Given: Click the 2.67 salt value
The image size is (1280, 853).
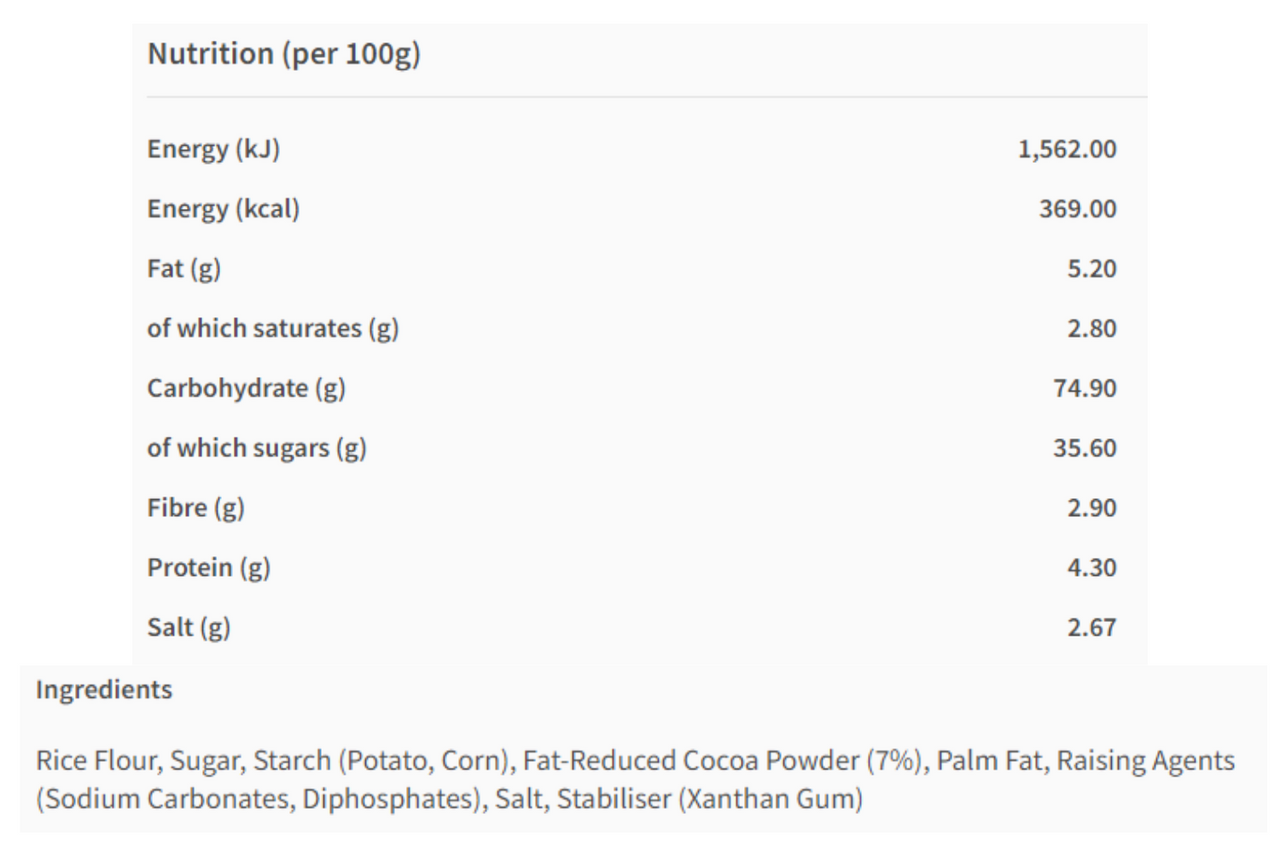Looking at the screenshot, I should point(1091,628).
